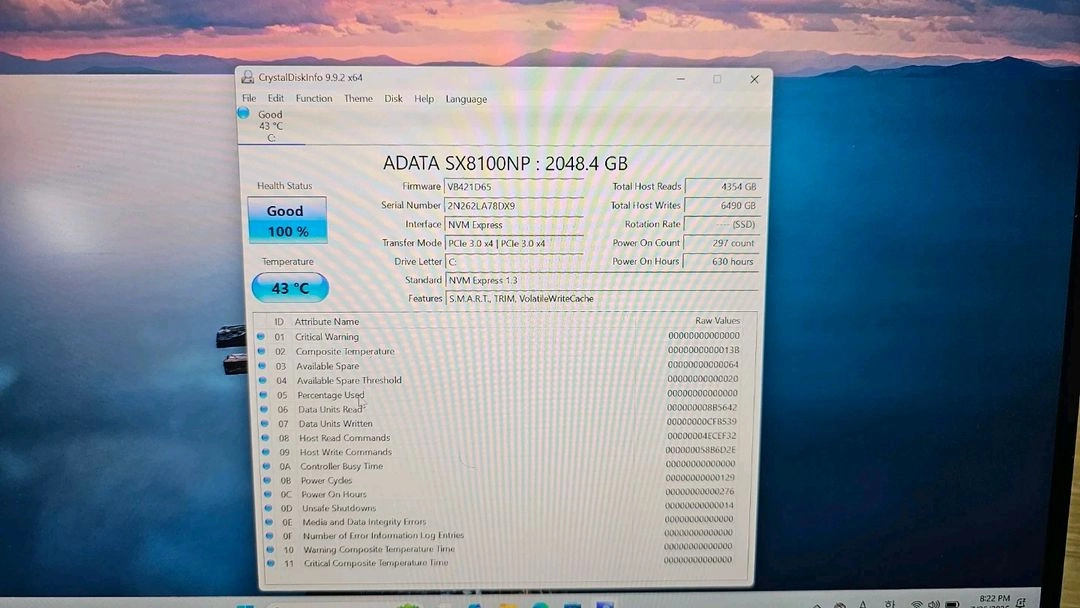
Task: Click the Raw Values column header
Action: coord(717,320)
